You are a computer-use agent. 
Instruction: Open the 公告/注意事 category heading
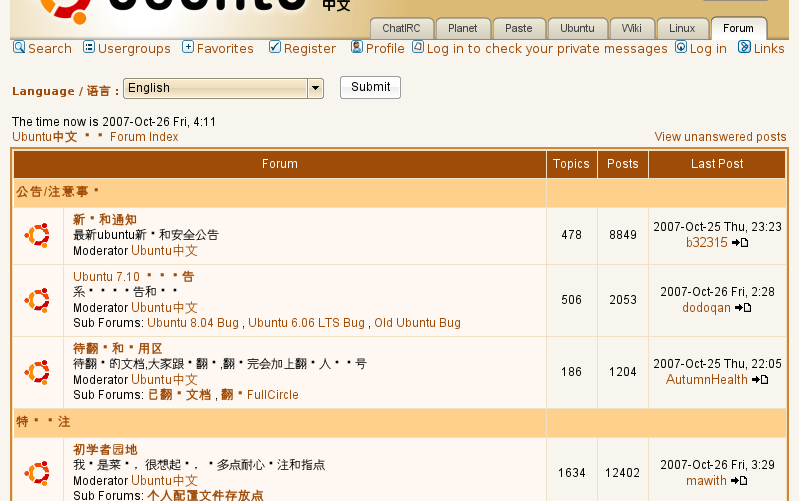58,192
